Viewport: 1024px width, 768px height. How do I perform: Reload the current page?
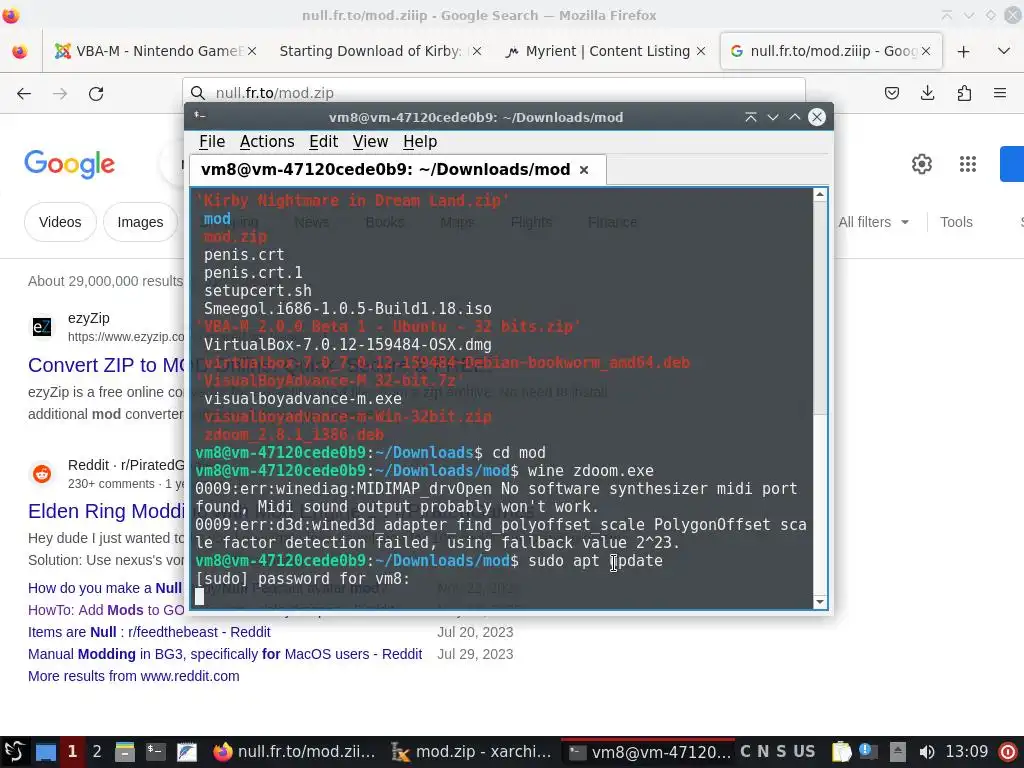pyautogui.click(x=96, y=93)
